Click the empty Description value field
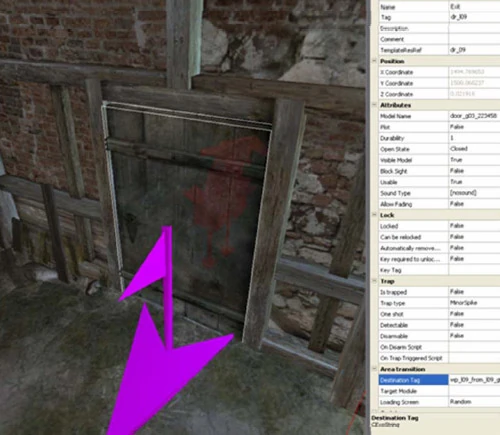Image resolution: width=500 pixels, height=435 pixels. pos(474,28)
